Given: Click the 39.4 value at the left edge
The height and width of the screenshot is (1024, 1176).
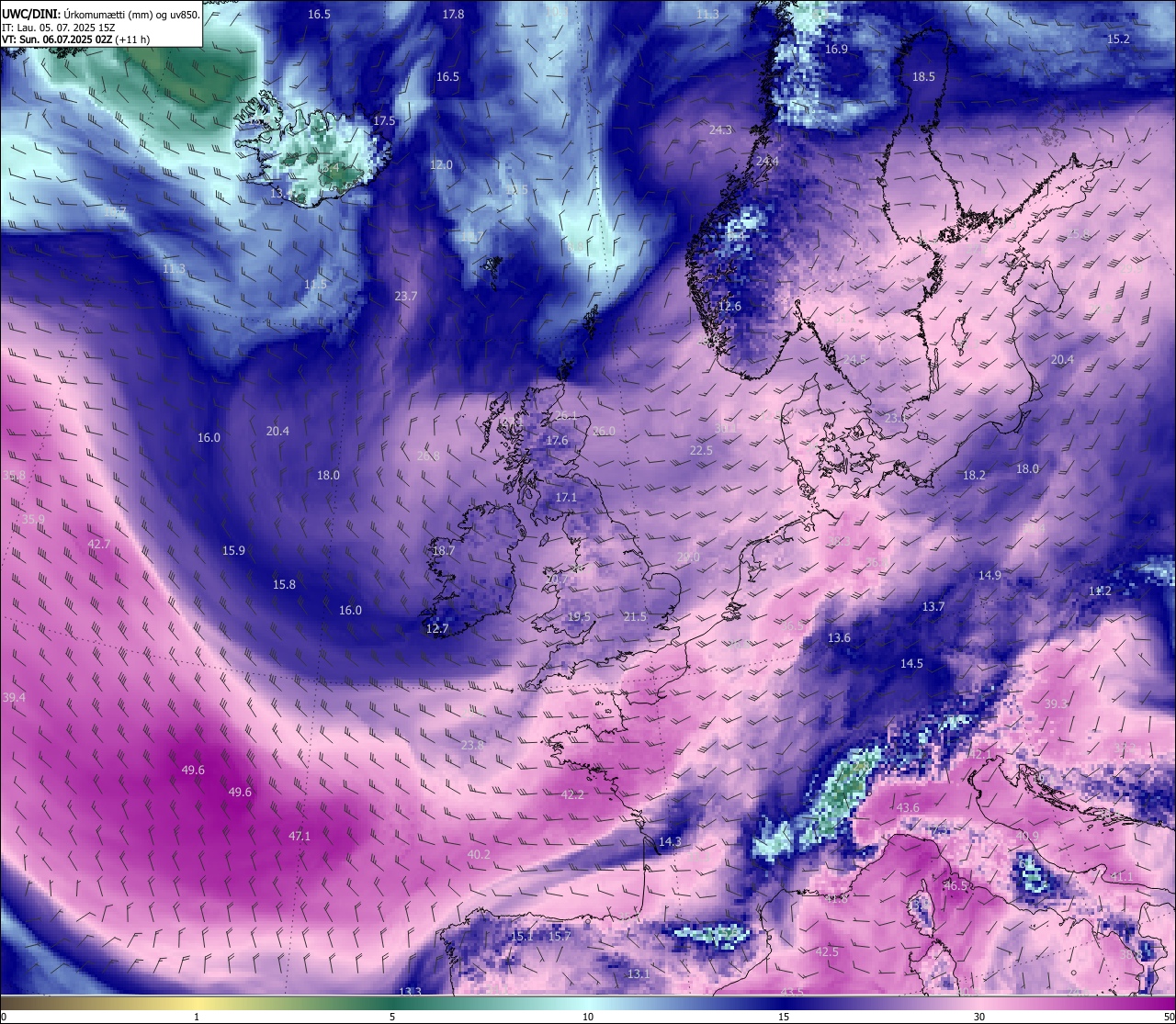Looking at the screenshot, I should point(14,698).
